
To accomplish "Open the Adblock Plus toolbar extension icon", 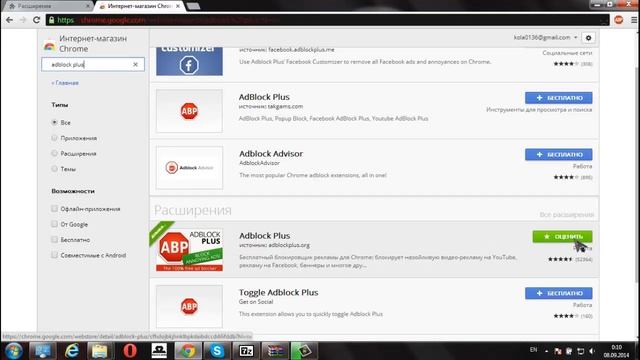I will 619,20.
